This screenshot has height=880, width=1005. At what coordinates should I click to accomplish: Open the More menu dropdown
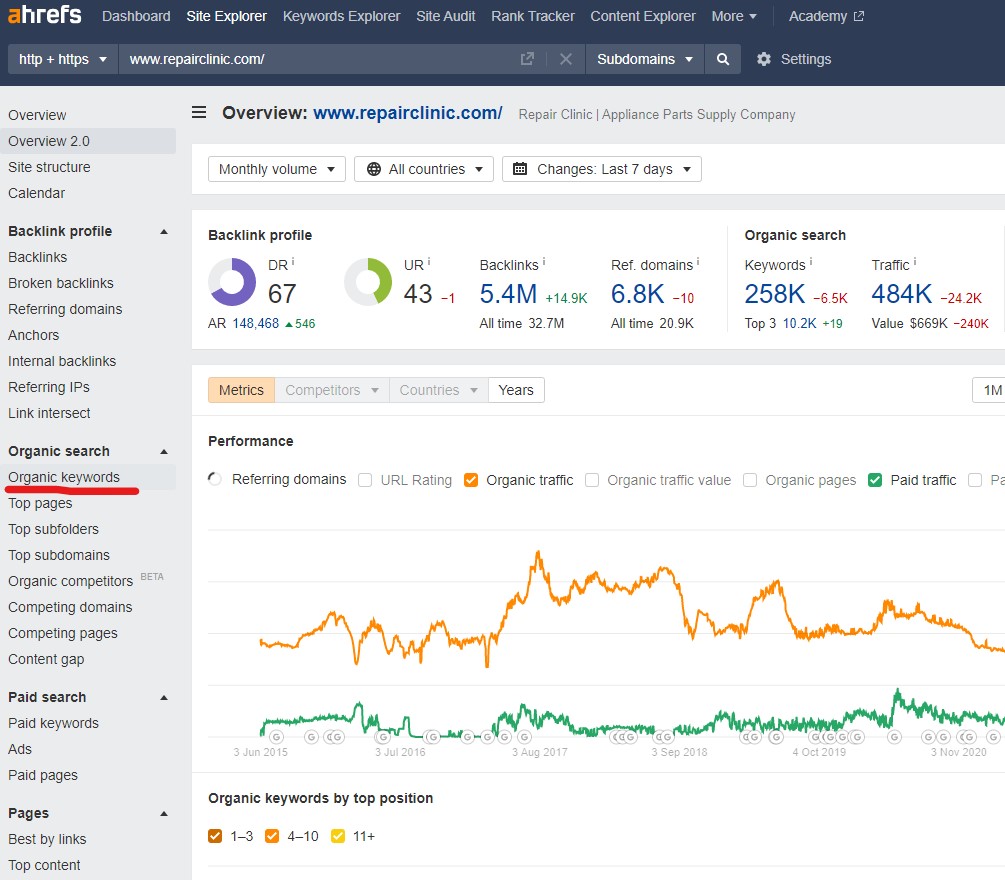click(734, 16)
